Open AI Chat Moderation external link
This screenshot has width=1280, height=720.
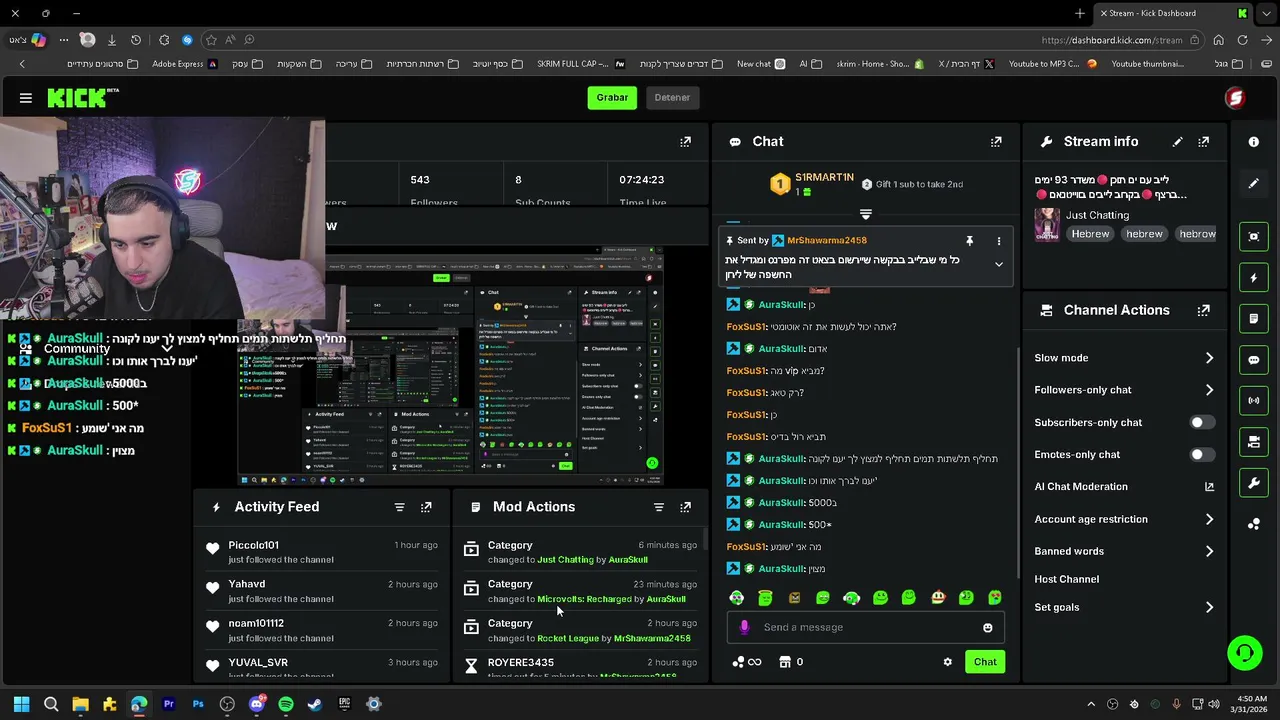point(1209,487)
